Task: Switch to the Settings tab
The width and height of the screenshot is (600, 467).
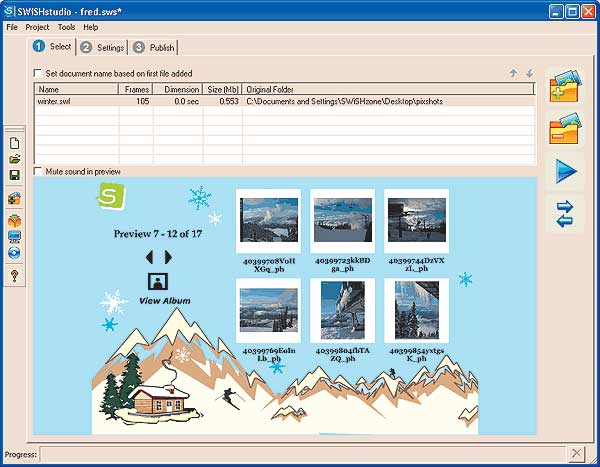Action: (102, 47)
